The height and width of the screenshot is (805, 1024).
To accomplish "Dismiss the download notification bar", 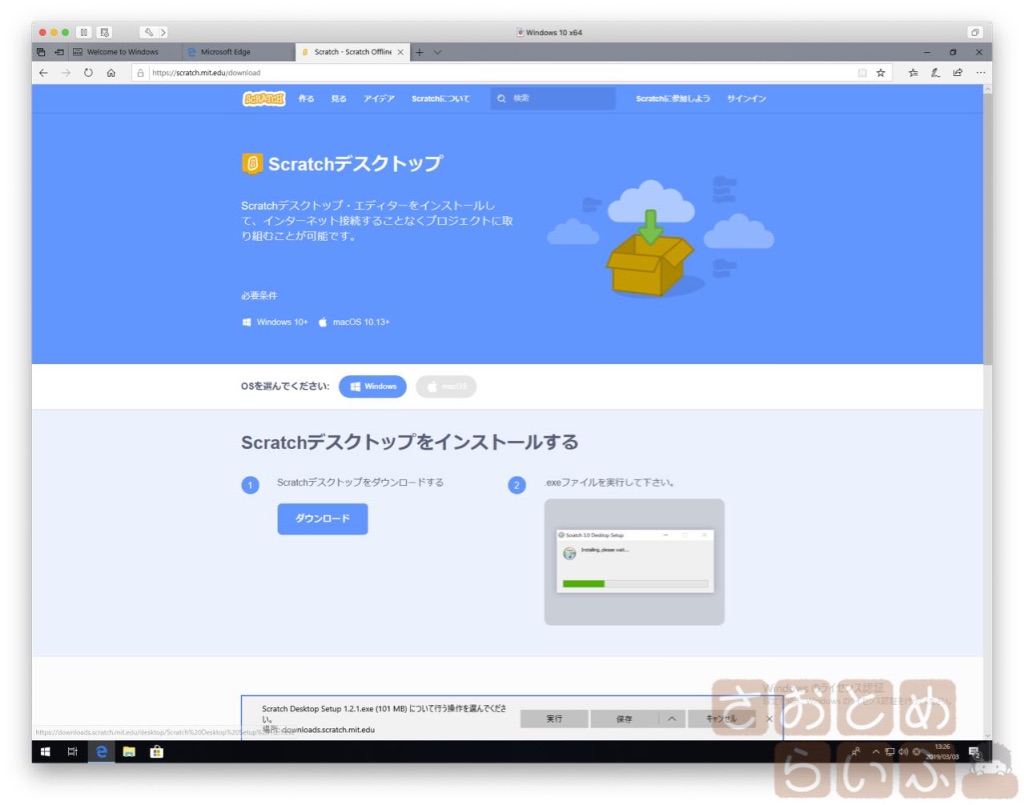I will tap(769, 719).
